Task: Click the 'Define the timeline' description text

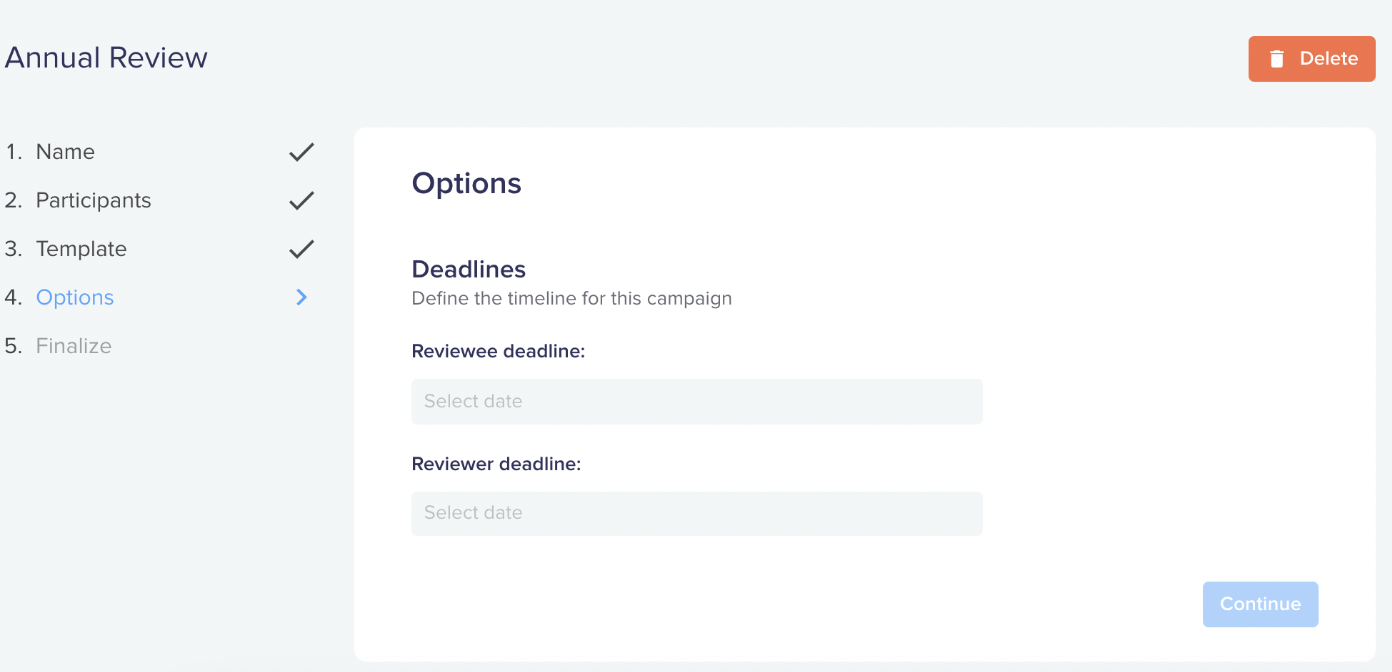Action: click(x=572, y=298)
